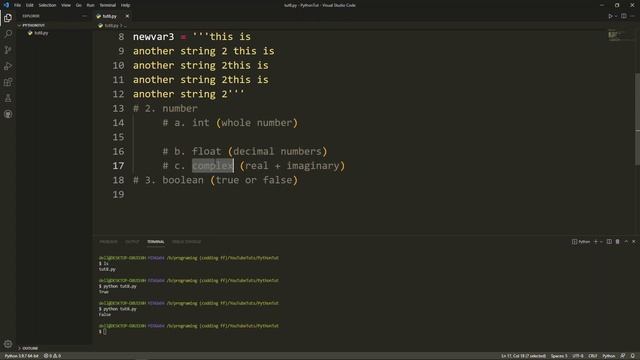640x360 pixels.
Task: Close the bottom terminal panel
Action: pos(634,242)
